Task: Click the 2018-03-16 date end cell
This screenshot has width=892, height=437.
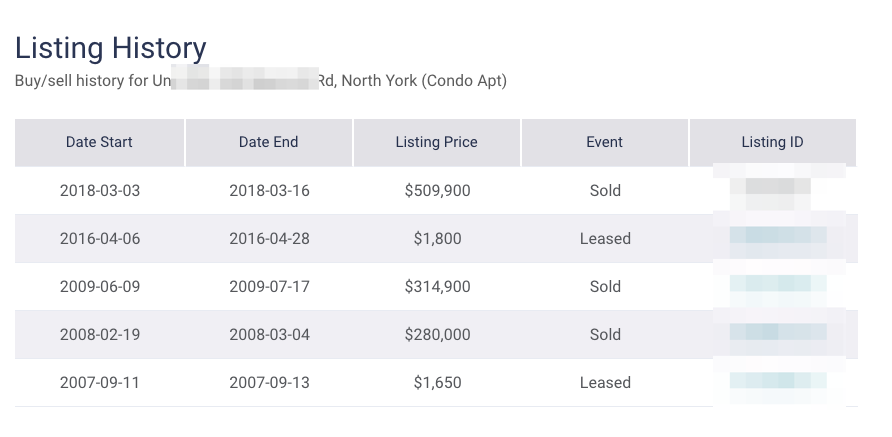Action: 269,191
